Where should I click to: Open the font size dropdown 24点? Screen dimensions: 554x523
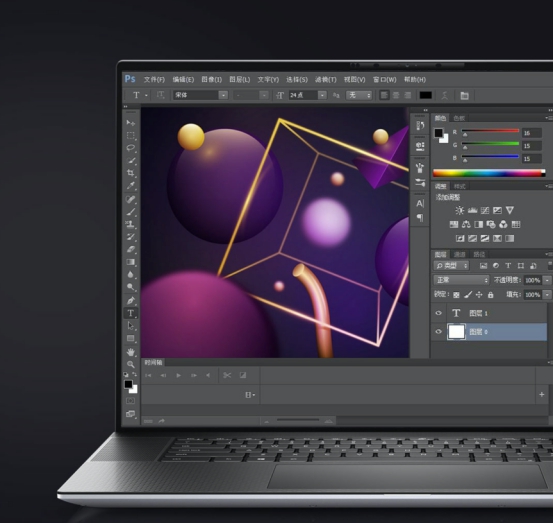(307, 95)
